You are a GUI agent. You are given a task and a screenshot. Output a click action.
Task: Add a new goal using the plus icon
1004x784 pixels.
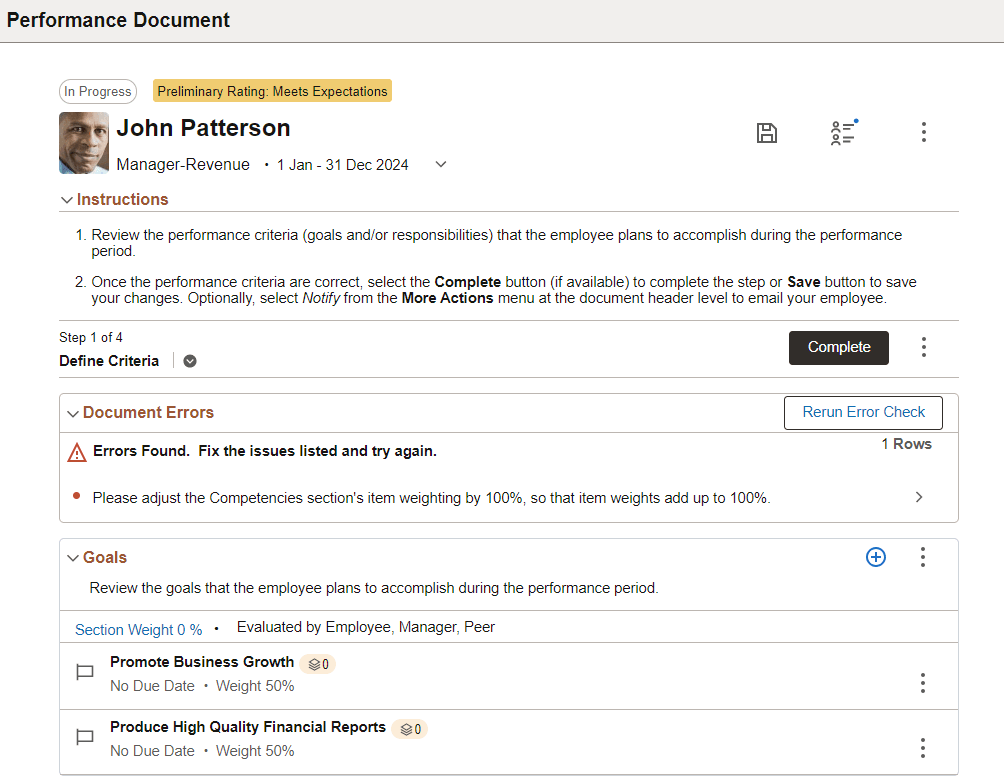pyautogui.click(x=876, y=557)
